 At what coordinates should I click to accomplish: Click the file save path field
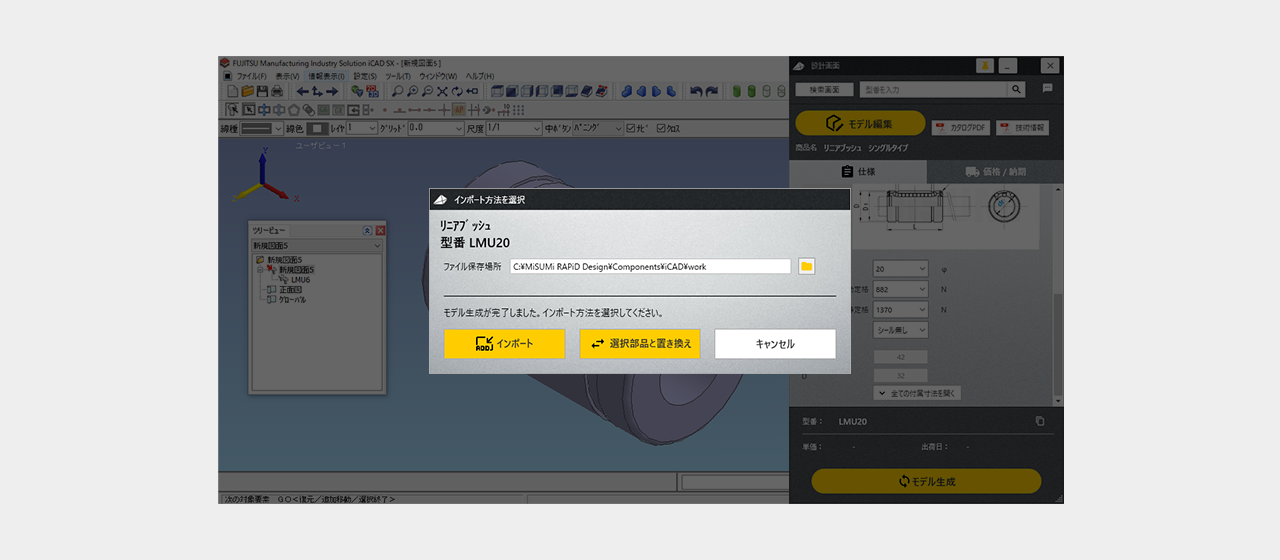650,267
